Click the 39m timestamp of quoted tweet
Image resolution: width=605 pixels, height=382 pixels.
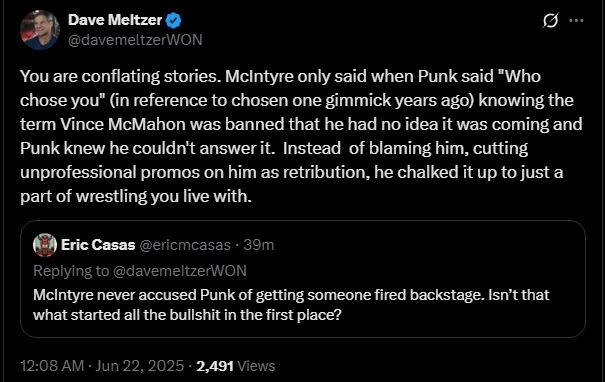tap(259, 245)
